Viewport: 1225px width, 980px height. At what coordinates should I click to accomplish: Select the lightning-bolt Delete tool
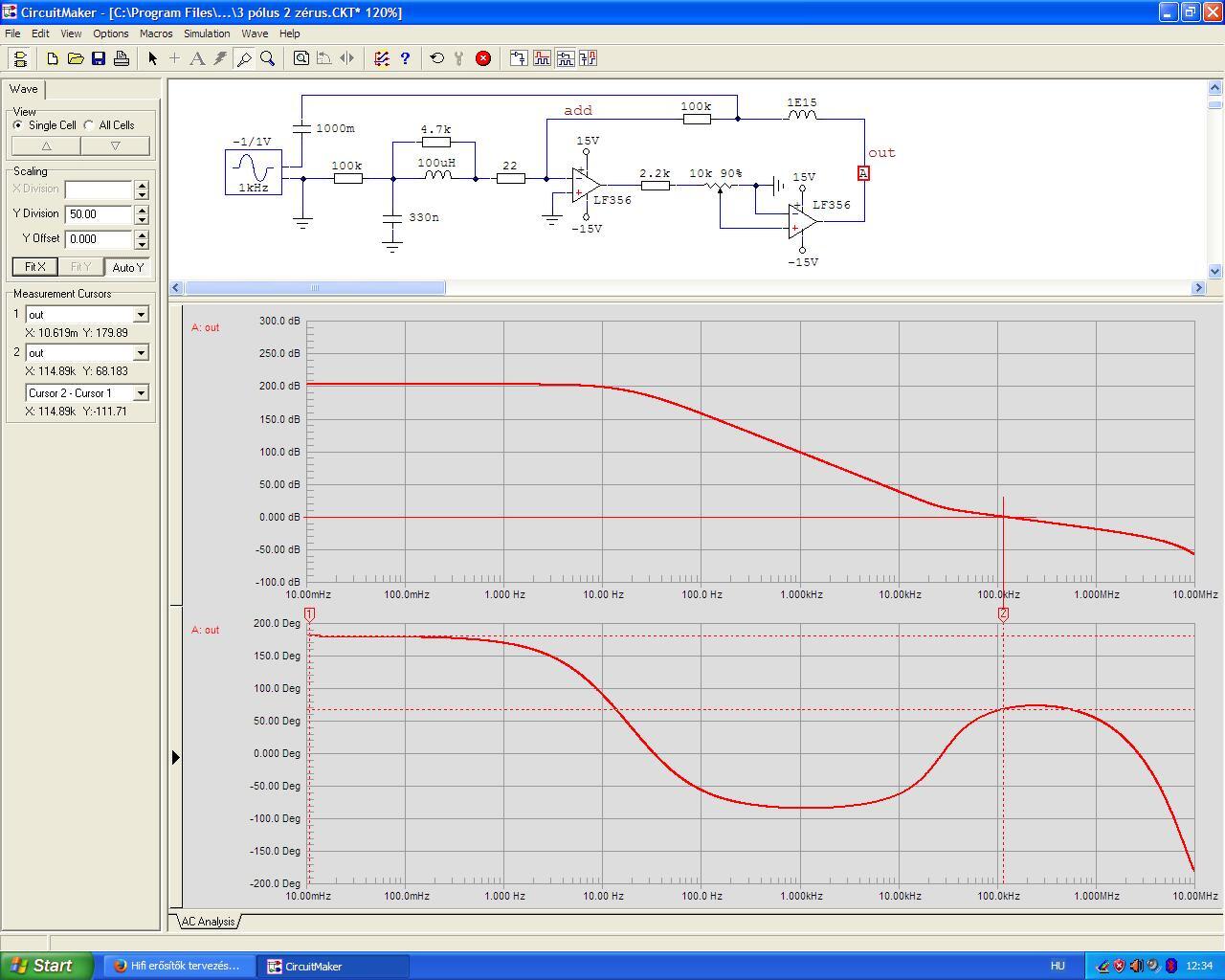pyautogui.click(x=220, y=58)
